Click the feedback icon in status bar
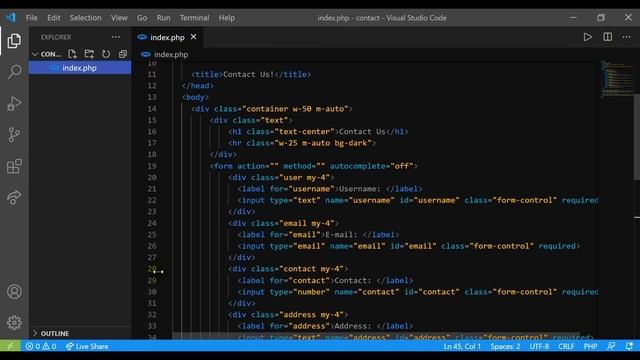The height and width of the screenshot is (360, 640). [x=611, y=346]
